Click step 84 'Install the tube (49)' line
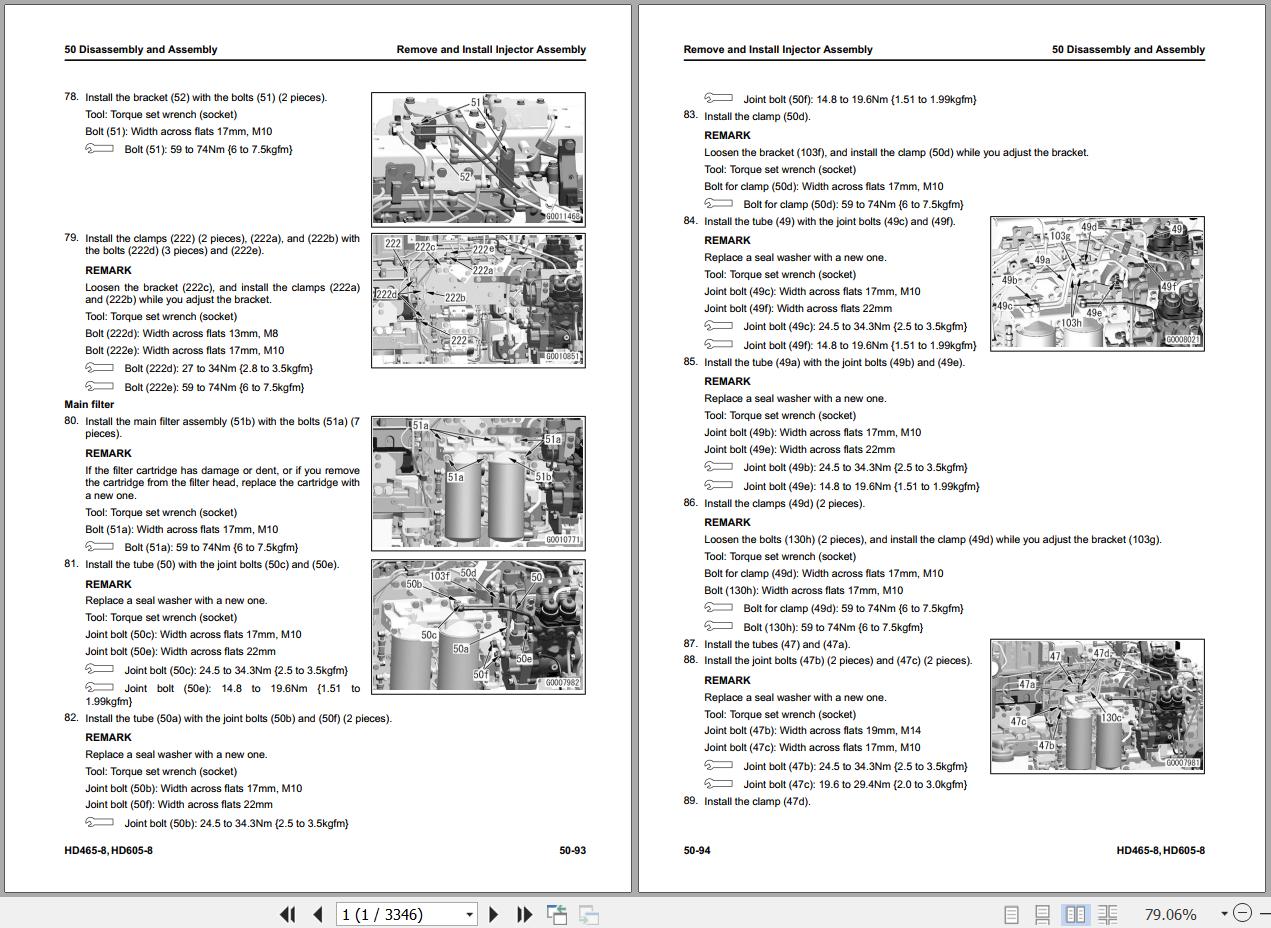 coord(830,221)
